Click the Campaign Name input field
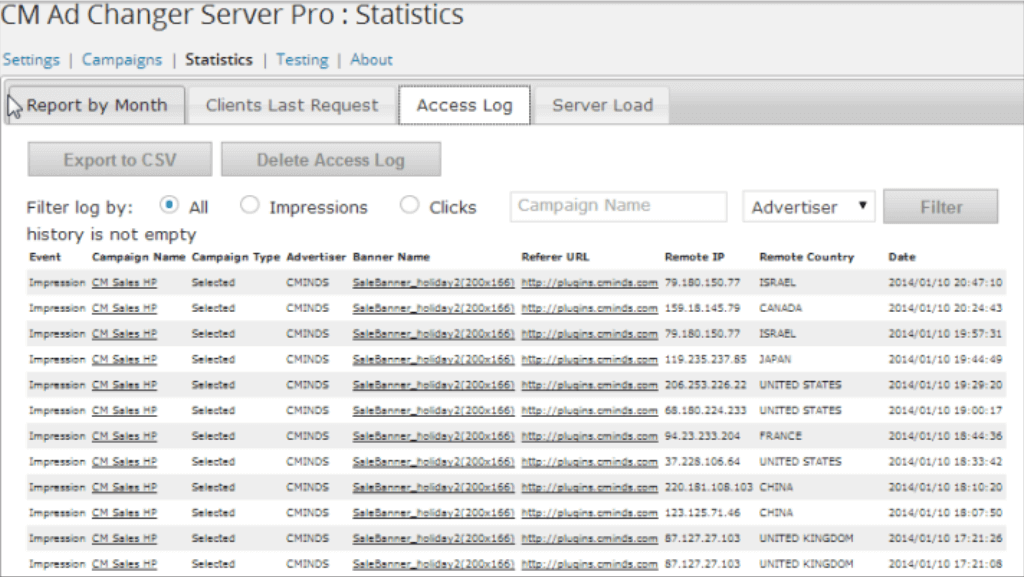The width and height of the screenshot is (1024, 577). (619, 206)
